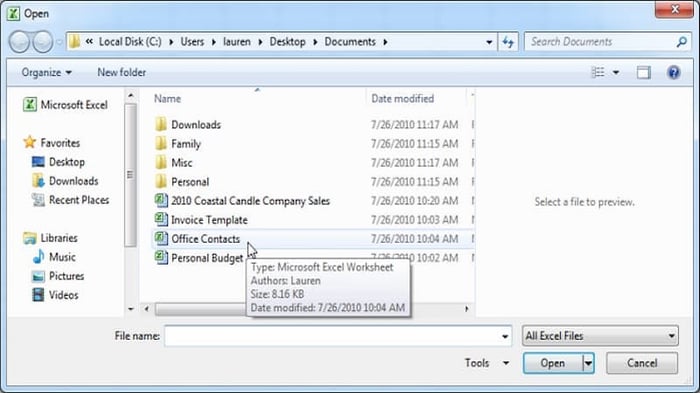
Task: Click the Desktop icon under Favorites
Action: pyautogui.click(x=38, y=162)
